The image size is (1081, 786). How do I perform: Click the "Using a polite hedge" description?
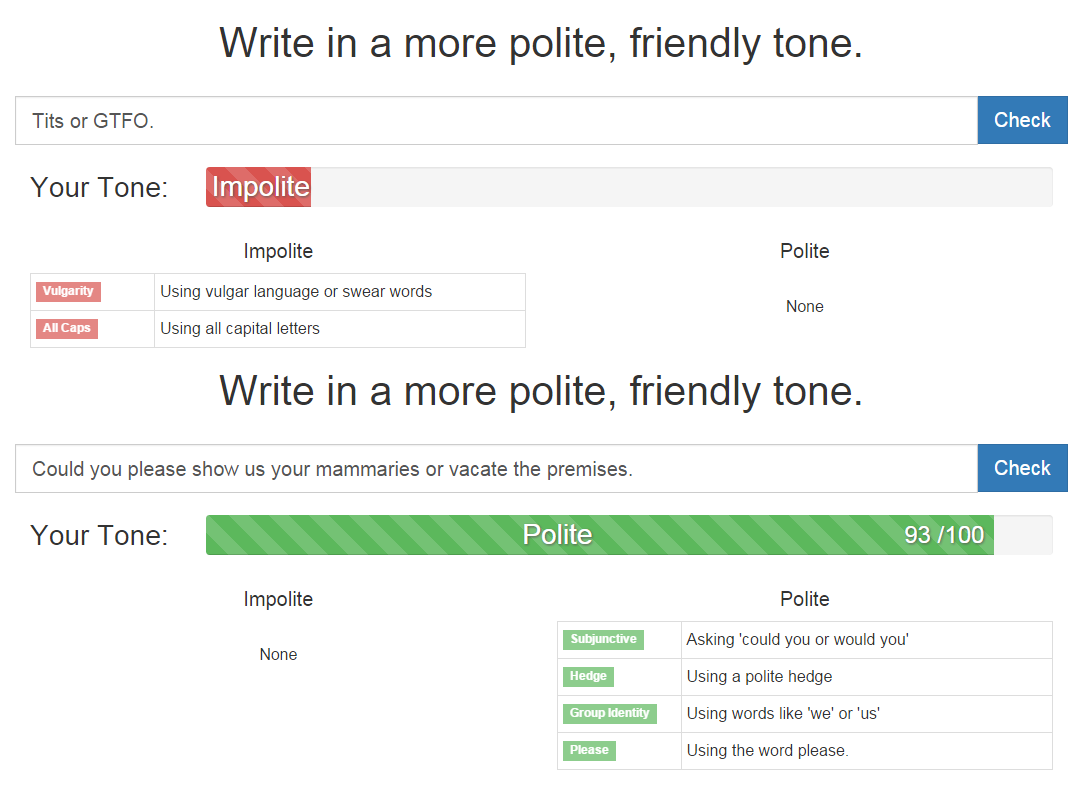pos(759,677)
